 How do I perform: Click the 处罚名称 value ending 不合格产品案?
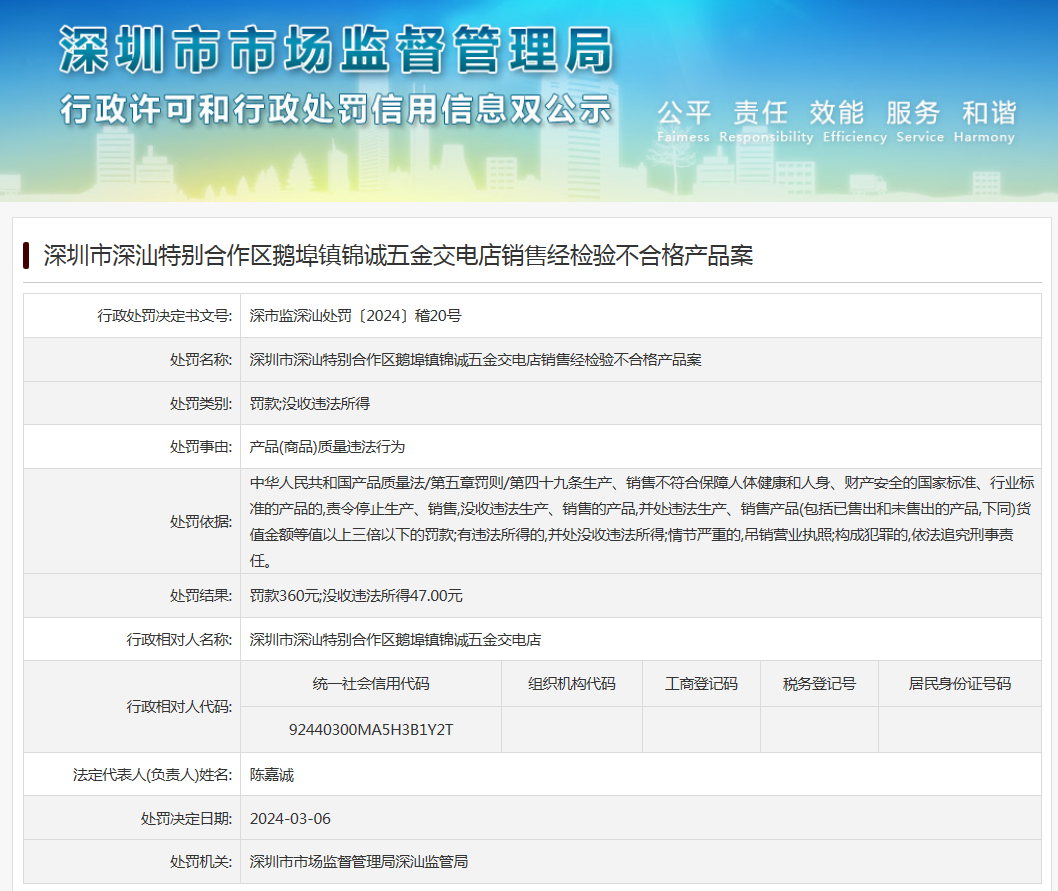point(476,360)
